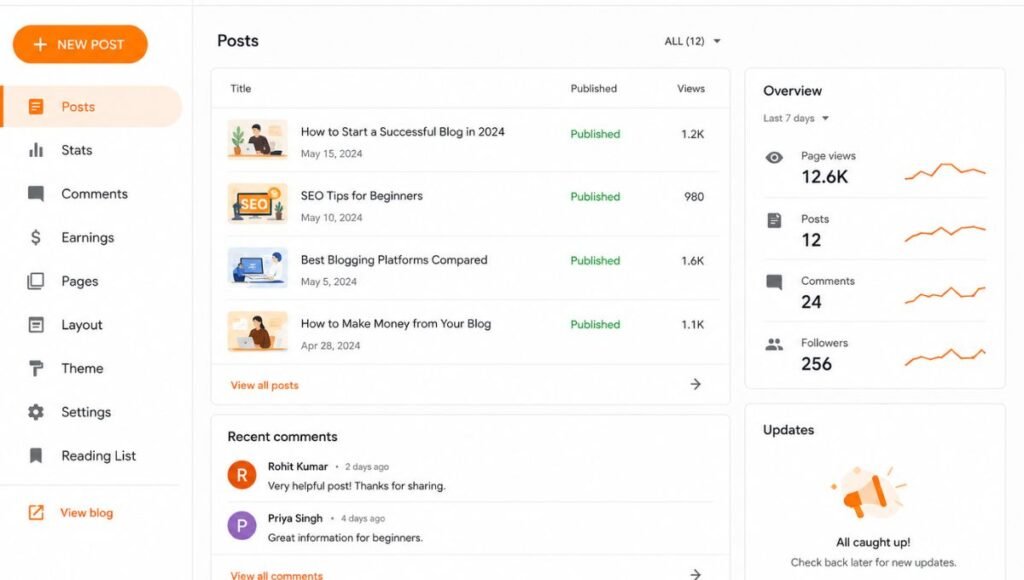
Task: Follow the View all posts link
Action: [264, 385]
